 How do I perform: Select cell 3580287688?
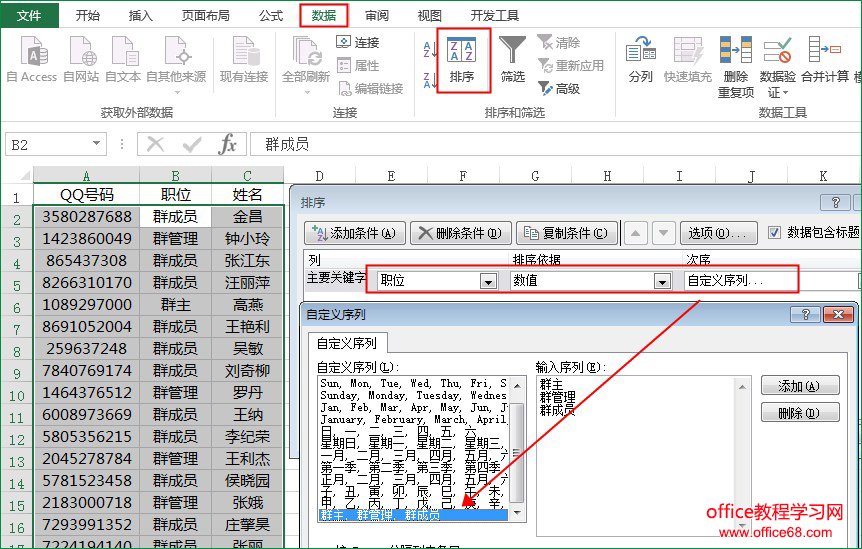[x=87, y=217]
